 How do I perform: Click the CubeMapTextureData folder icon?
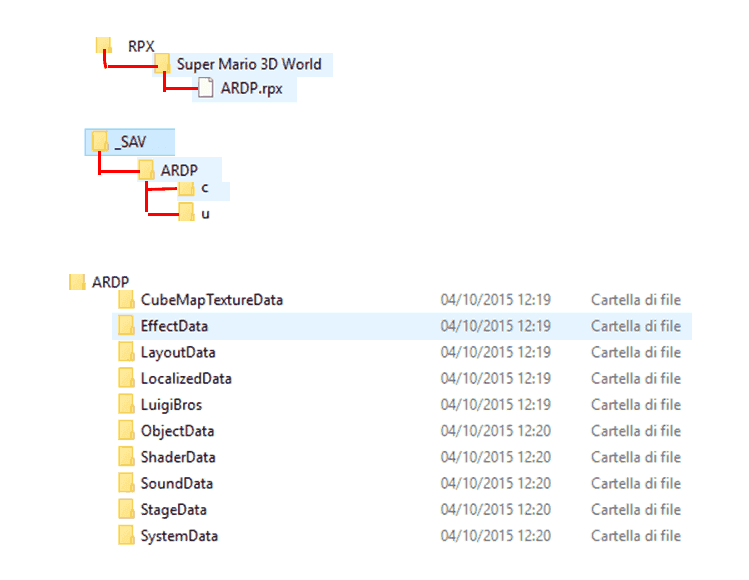[x=126, y=300]
